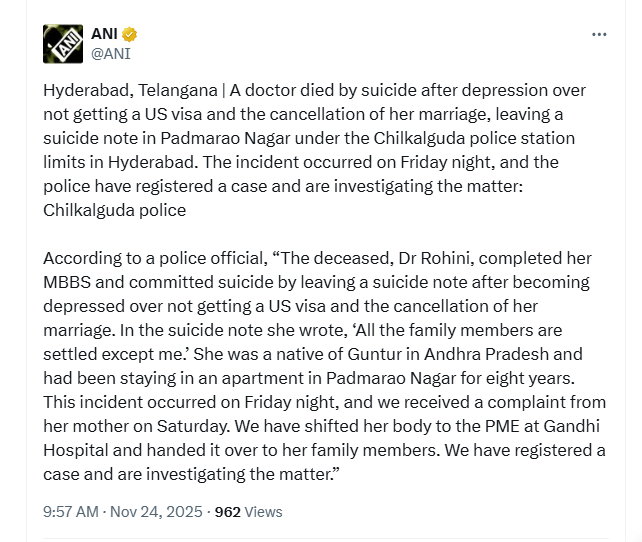Click the @ANI handle
Screen dimensions: 642x542
[x=111, y=54]
